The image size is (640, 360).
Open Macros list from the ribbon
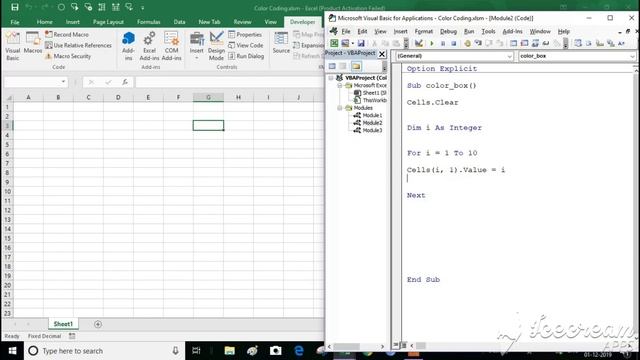33,43
